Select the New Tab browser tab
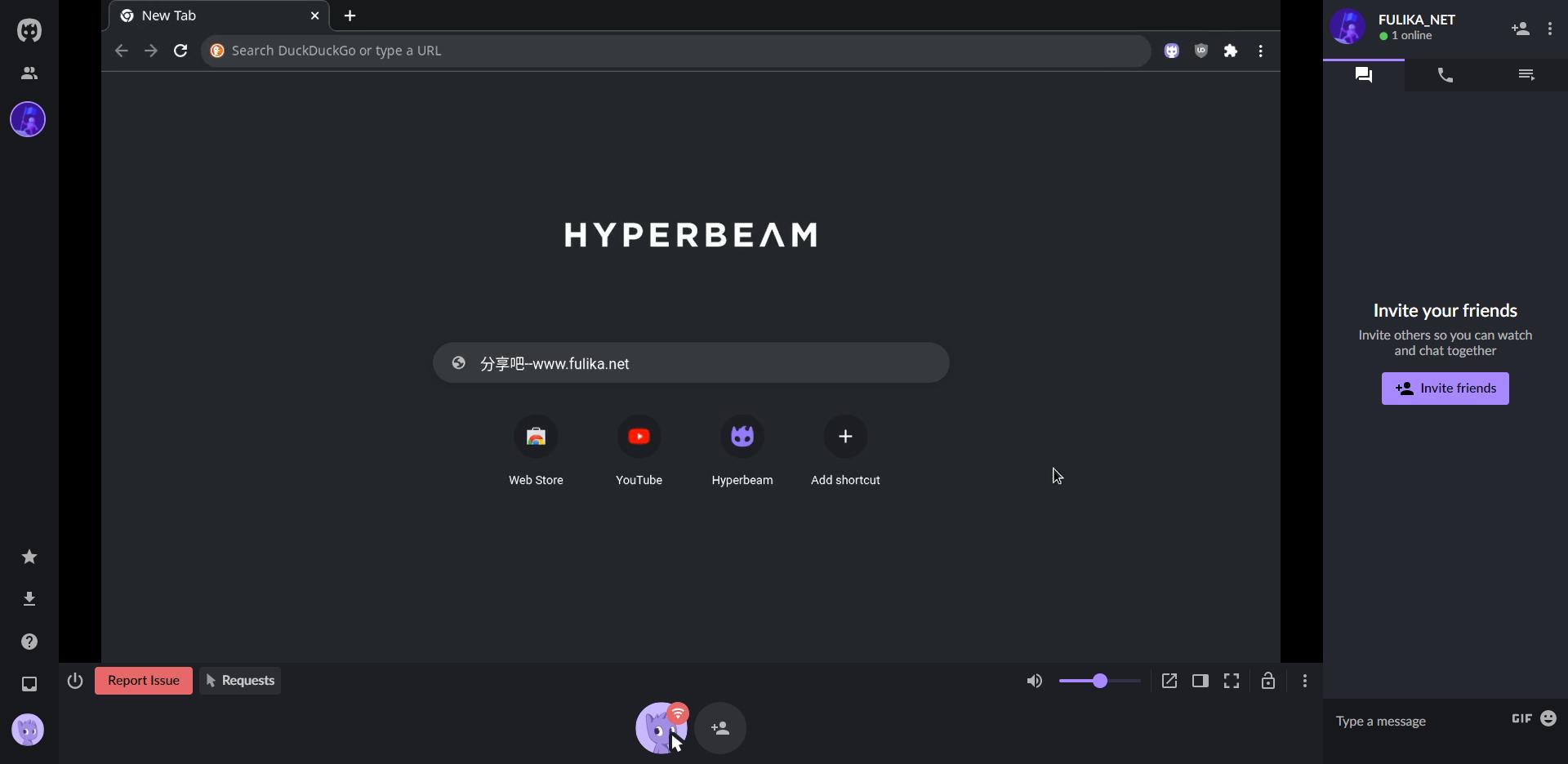 point(219,16)
